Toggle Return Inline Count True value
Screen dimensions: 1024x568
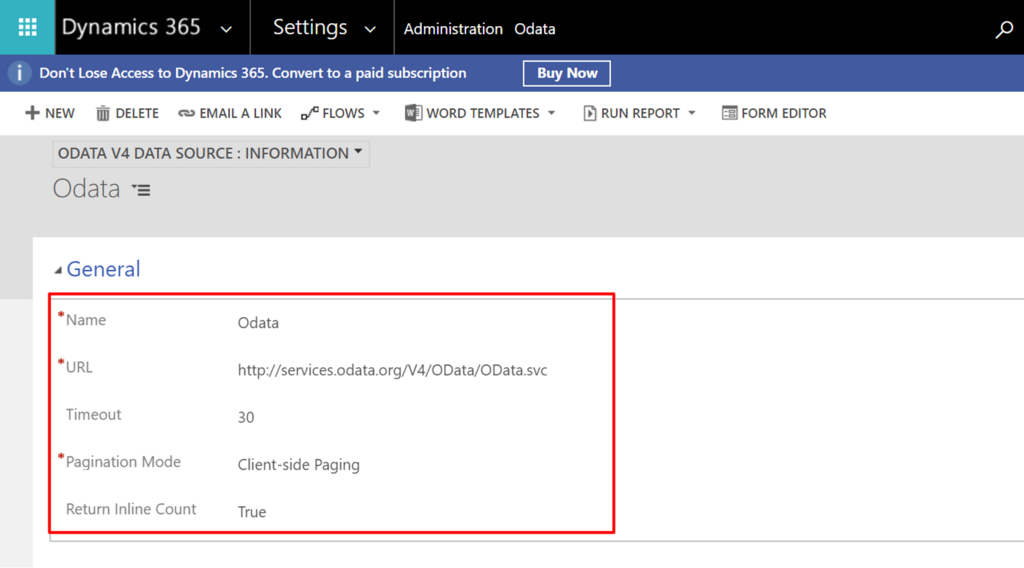pos(252,512)
